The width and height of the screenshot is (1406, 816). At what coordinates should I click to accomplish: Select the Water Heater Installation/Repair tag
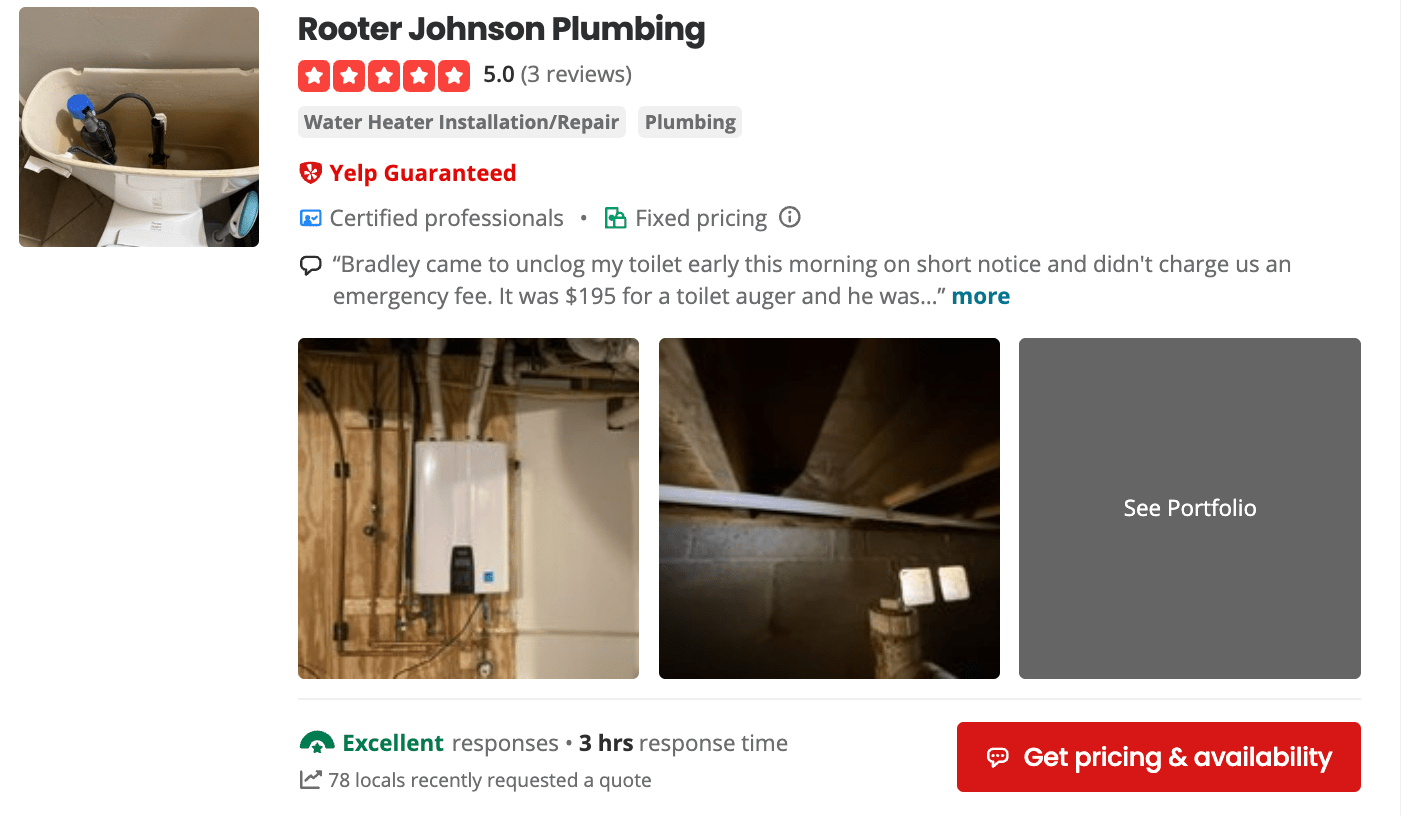coord(462,122)
